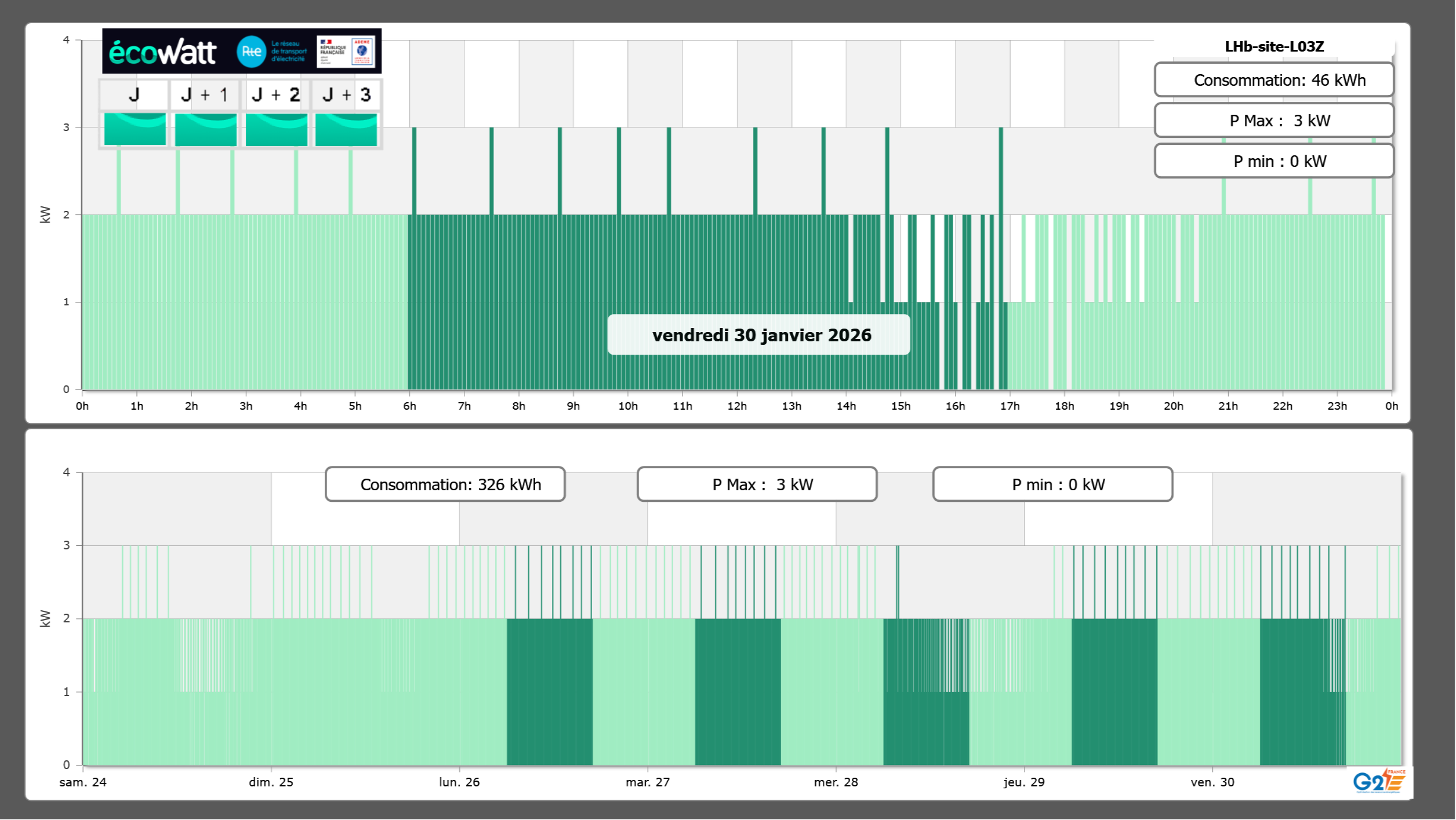The height and width of the screenshot is (820, 1456).
Task: Click the République Française ADEME badge
Action: click(346, 52)
